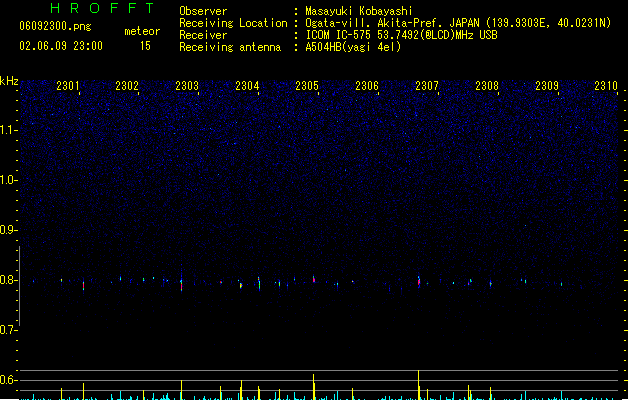Image resolution: width=629 pixels, height=400 pixels.
Task: Click the 'Receiving Location' label
Action: click(x=233, y=23)
